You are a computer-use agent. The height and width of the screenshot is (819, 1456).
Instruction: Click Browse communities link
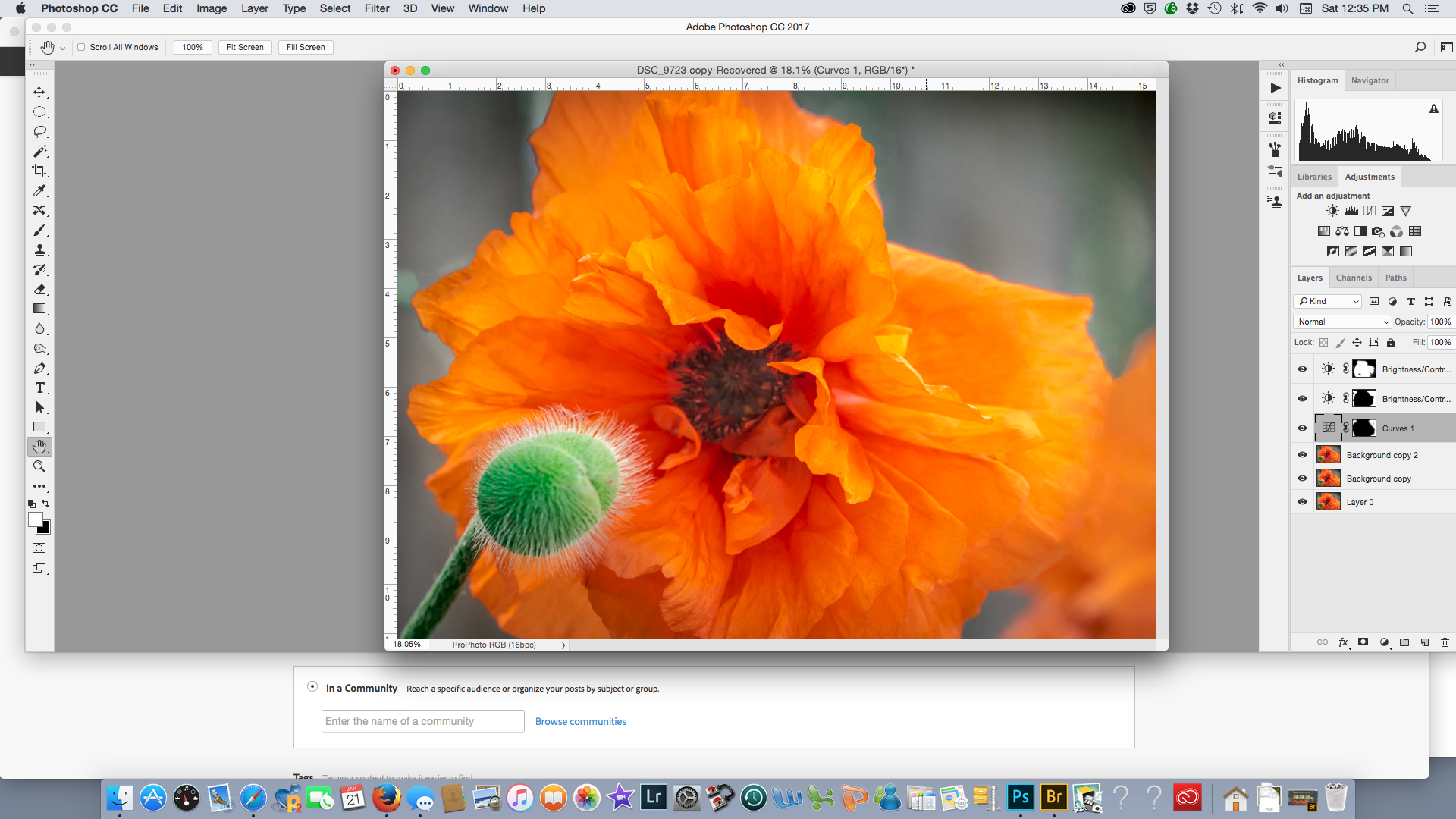(x=580, y=721)
